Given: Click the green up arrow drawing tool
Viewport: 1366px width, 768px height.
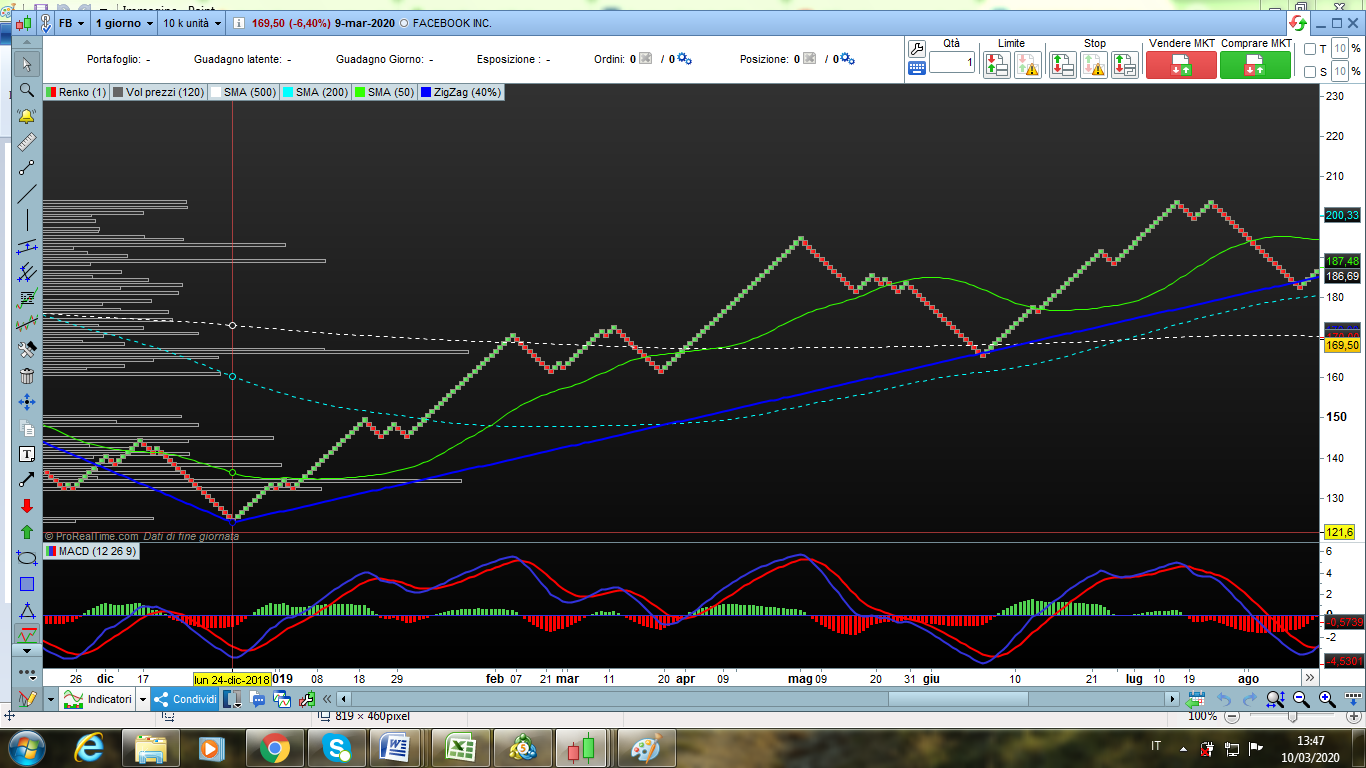Looking at the screenshot, I should 27,532.
